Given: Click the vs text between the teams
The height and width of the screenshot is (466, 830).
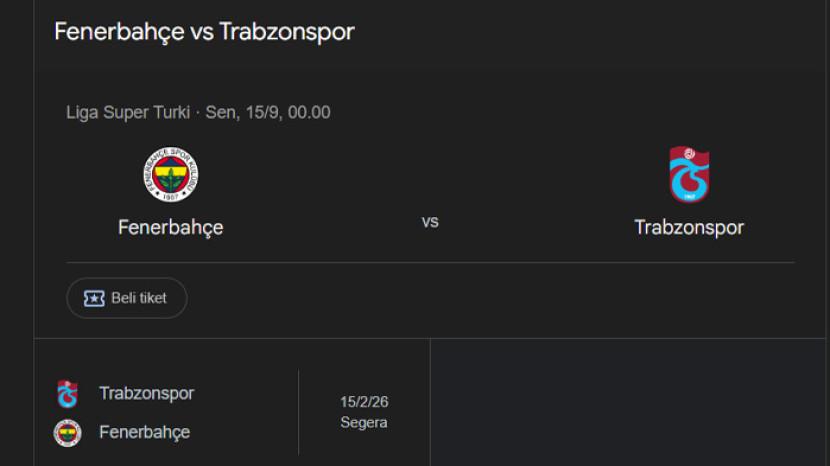Looking at the screenshot, I should pos(430,222).
